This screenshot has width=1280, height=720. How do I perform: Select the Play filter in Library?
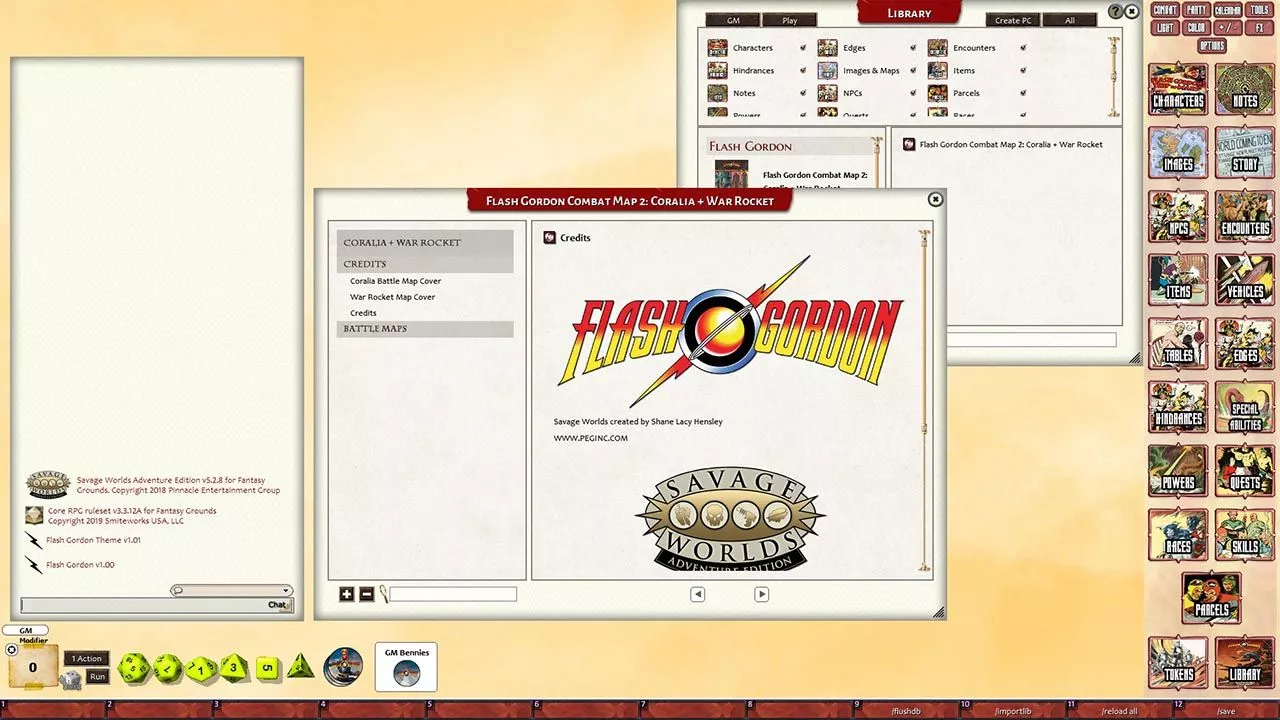coord(789,20)
